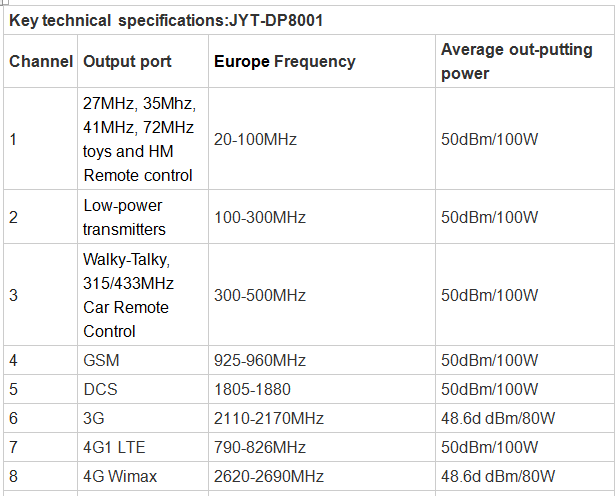Select the '925-960MHz' frequency cell
The width and height of the screenshot is (615, 496).
click(260, 359)
